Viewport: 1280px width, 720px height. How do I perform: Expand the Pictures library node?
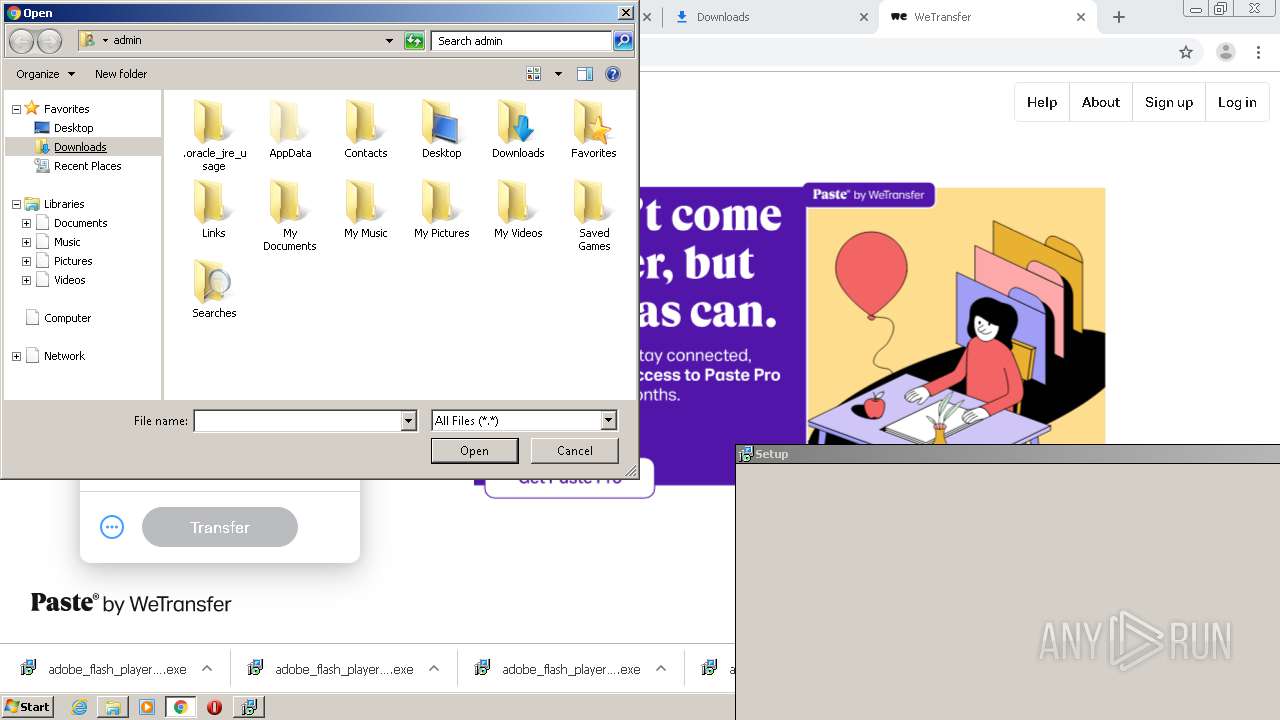pyautogui.click(x=26, y=261)
